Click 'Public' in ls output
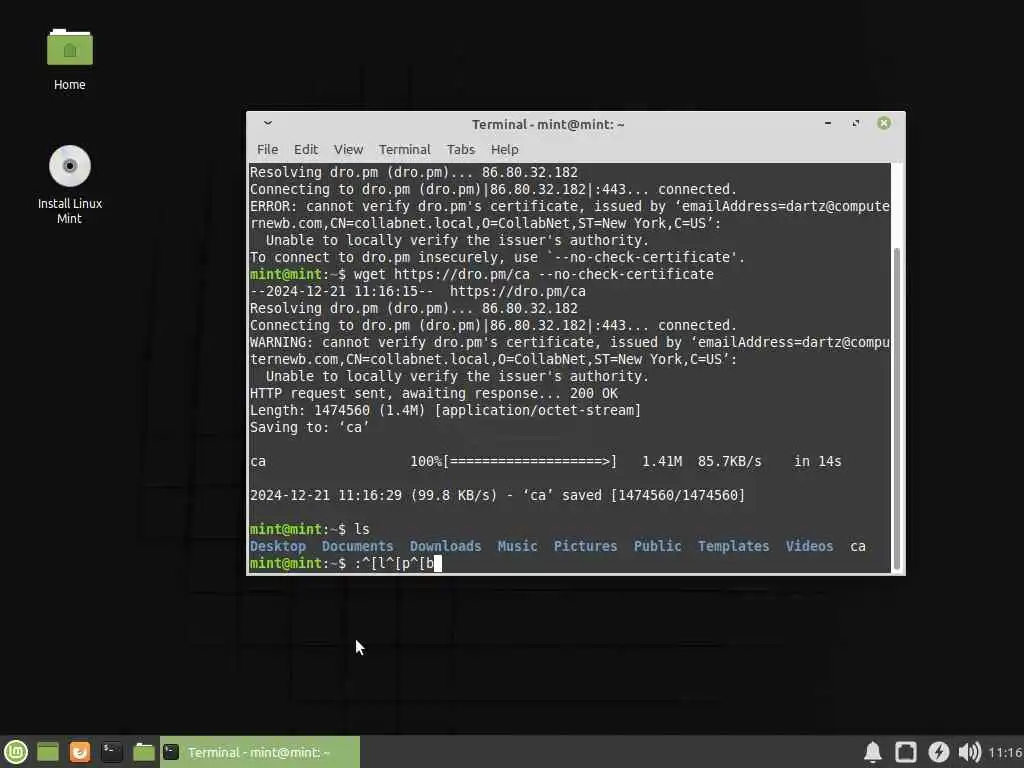 tap(657, 546)
